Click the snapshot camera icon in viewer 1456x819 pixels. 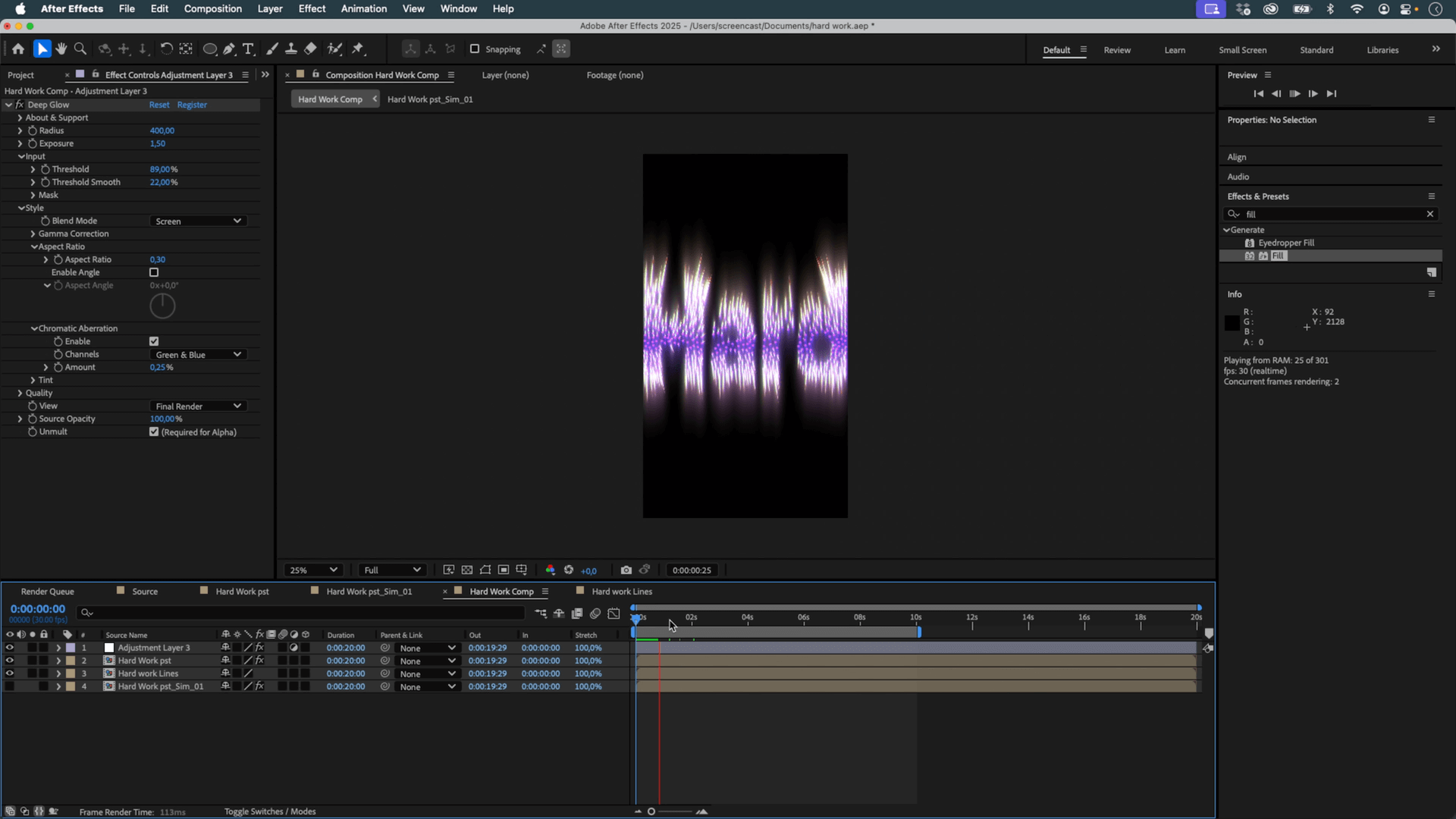tap(626, 570)
